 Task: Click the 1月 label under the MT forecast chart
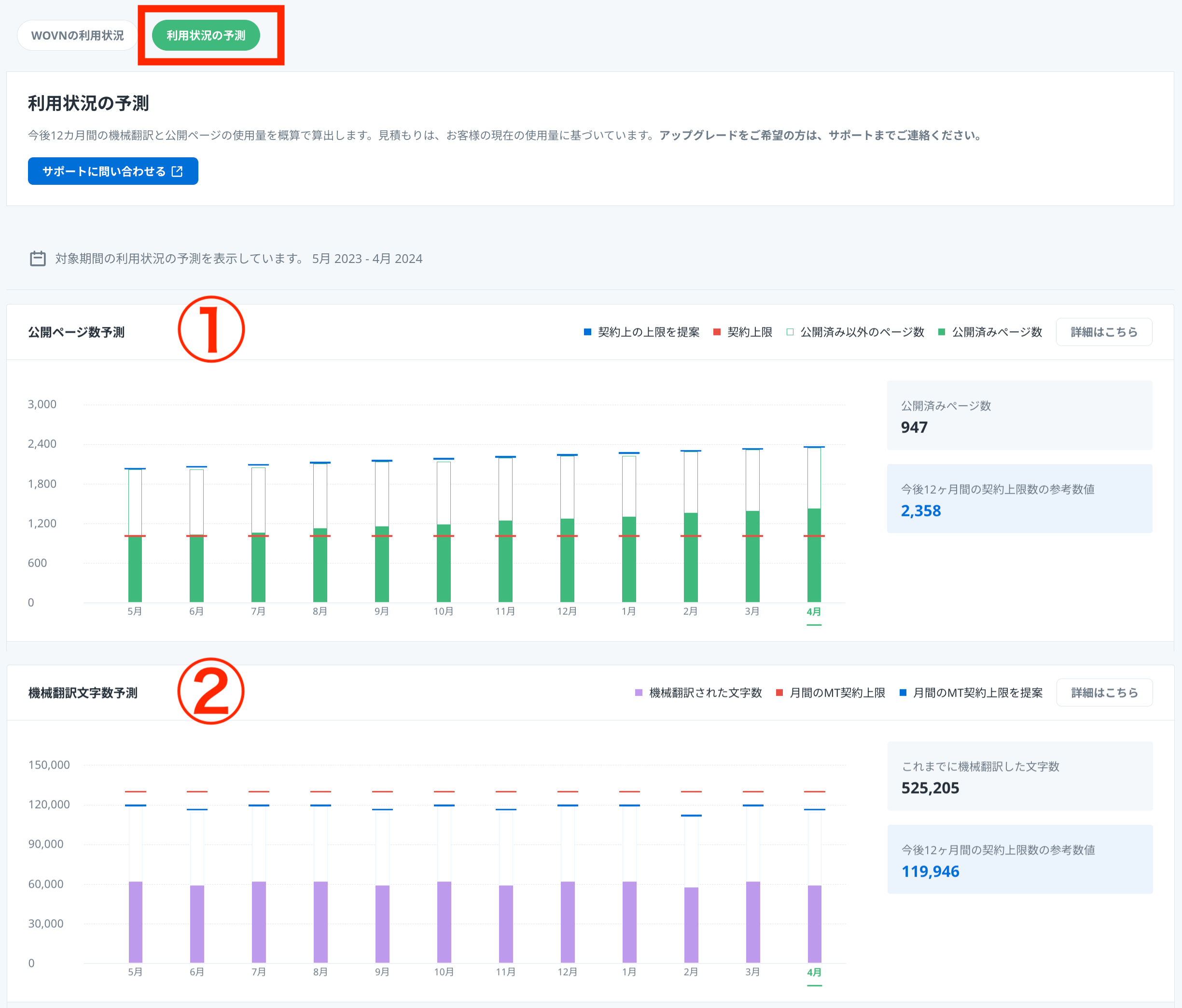pos(629,971)
